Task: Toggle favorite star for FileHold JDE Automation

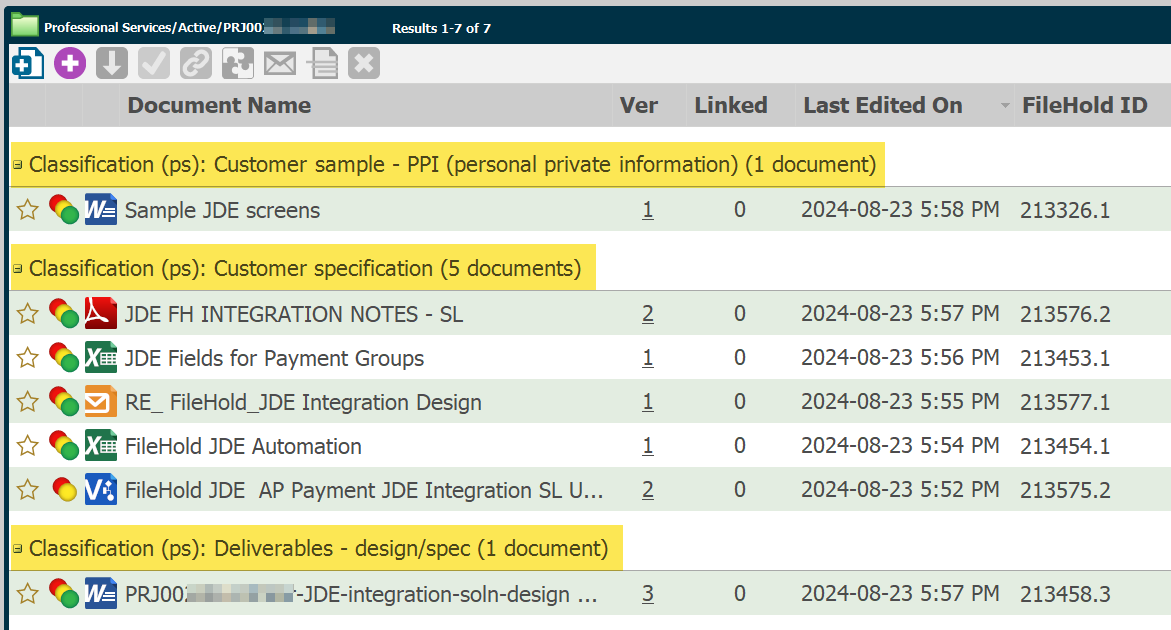Action: (x=28, y=446)
